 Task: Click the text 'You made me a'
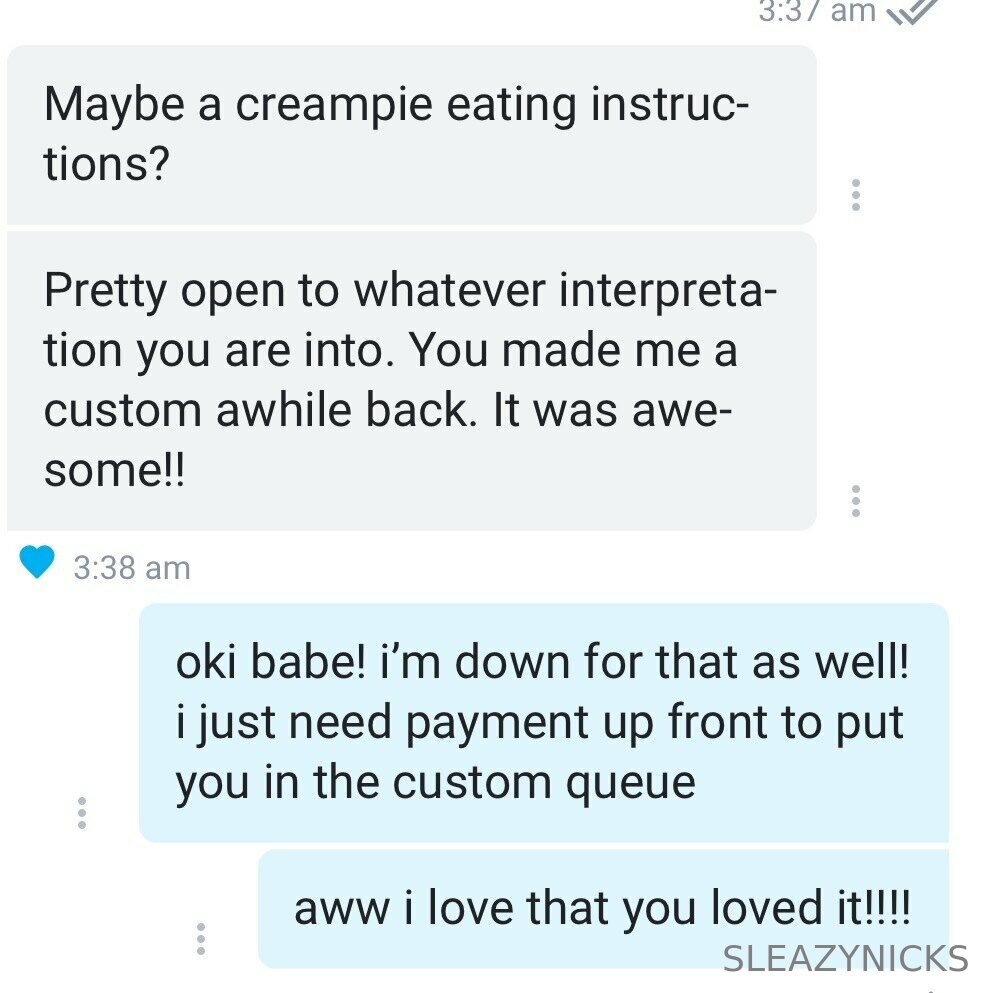point(573,350)
